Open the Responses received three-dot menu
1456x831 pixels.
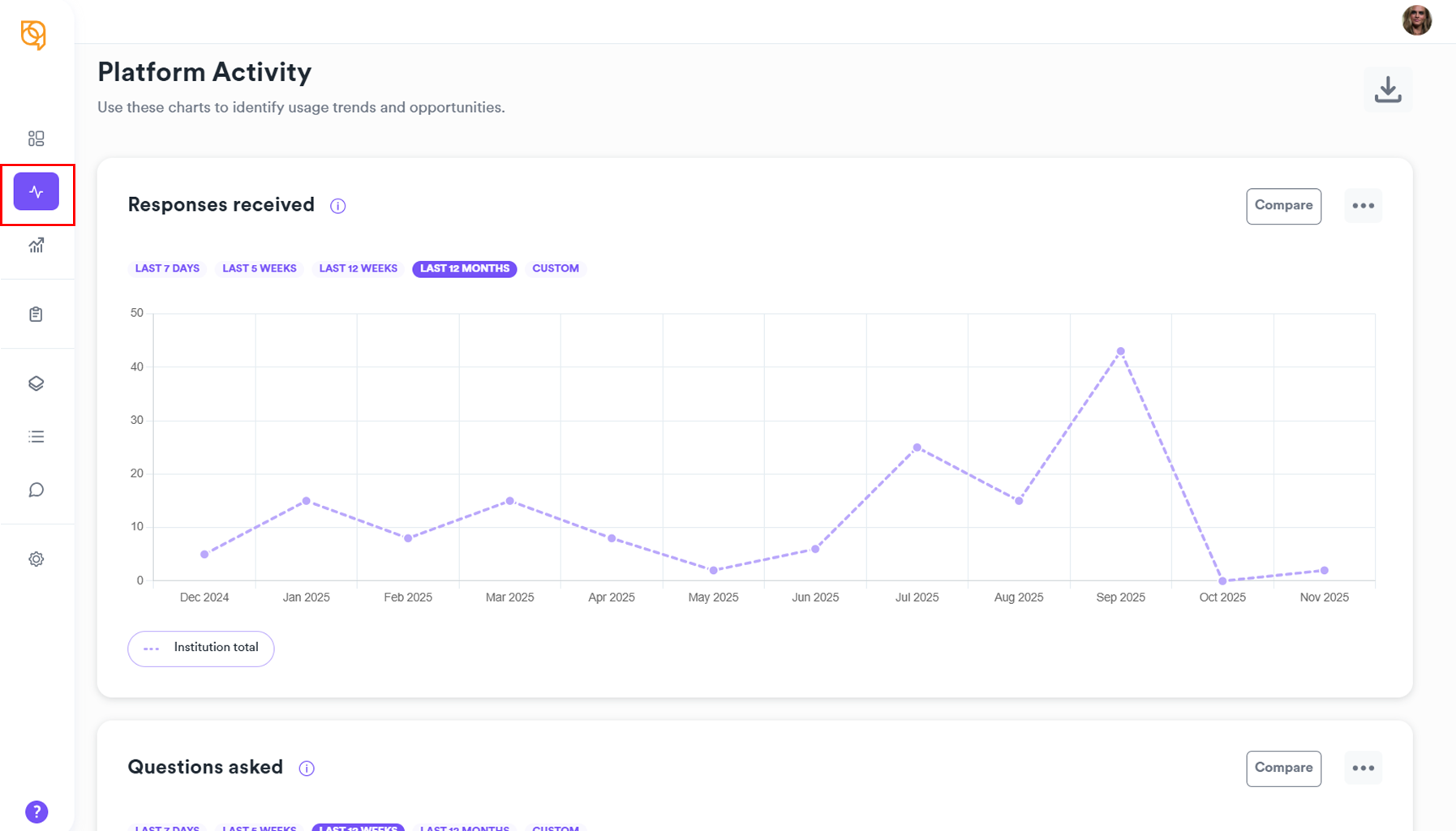click(x=1363, y=206)
